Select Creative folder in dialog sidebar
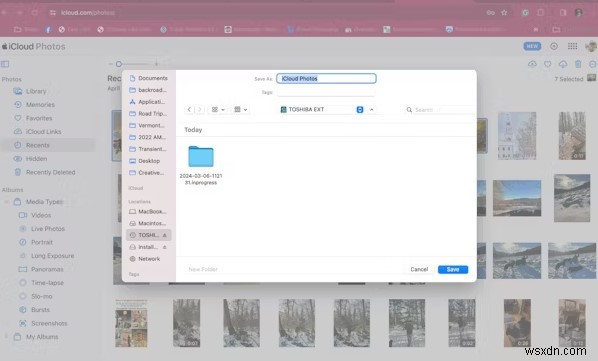The width and height of the screenshot is (598, 361). 149,173
